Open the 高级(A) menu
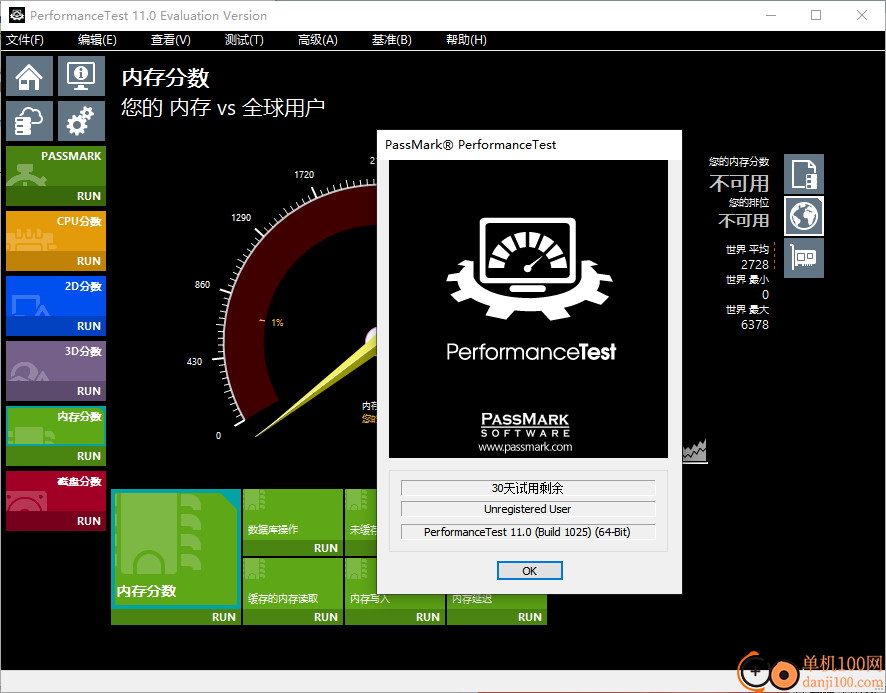Viewport: 886px width, 693px height. coord(318,40)
